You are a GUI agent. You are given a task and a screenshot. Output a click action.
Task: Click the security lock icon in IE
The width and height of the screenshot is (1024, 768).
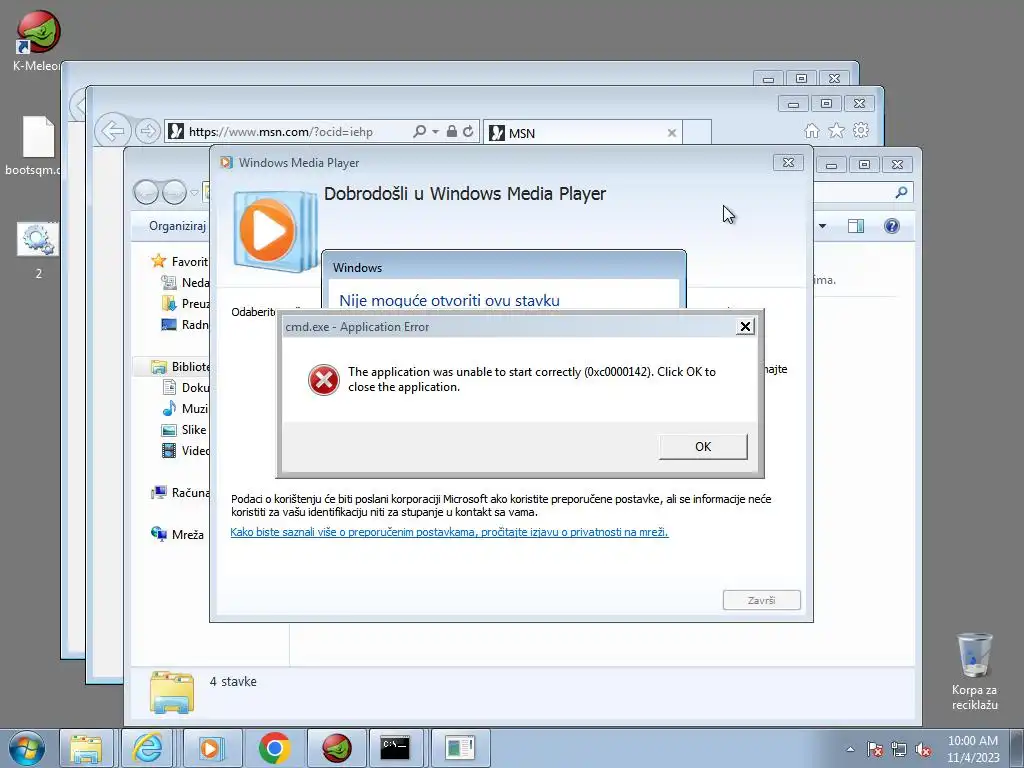(x=451, y=131)
